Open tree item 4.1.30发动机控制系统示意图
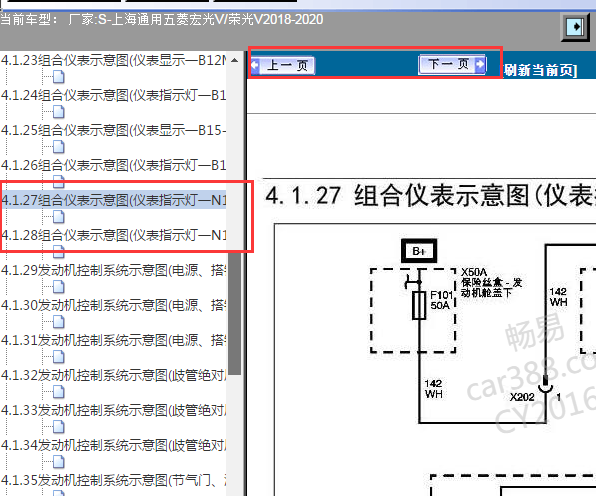This screenshot has height=496, width=596. pyautogui.click(x=113, y=305)
